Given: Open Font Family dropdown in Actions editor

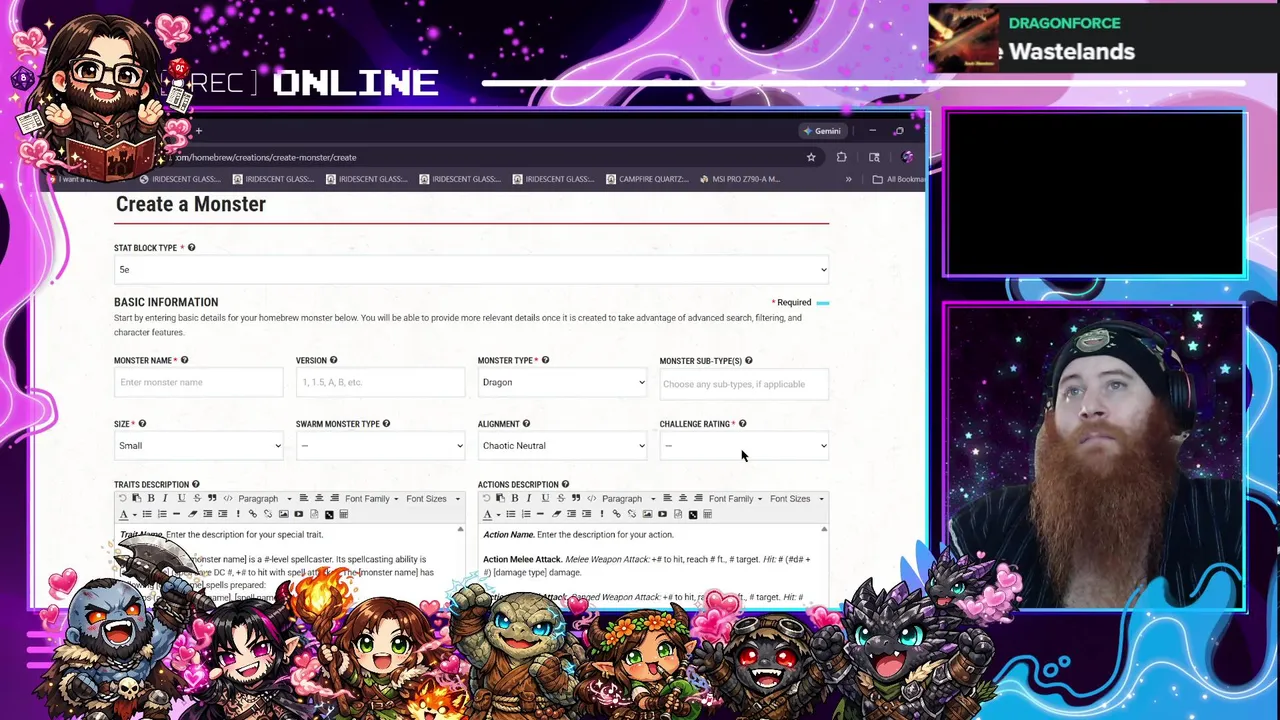Looking at the screenshot, I should tap(735, 498).
